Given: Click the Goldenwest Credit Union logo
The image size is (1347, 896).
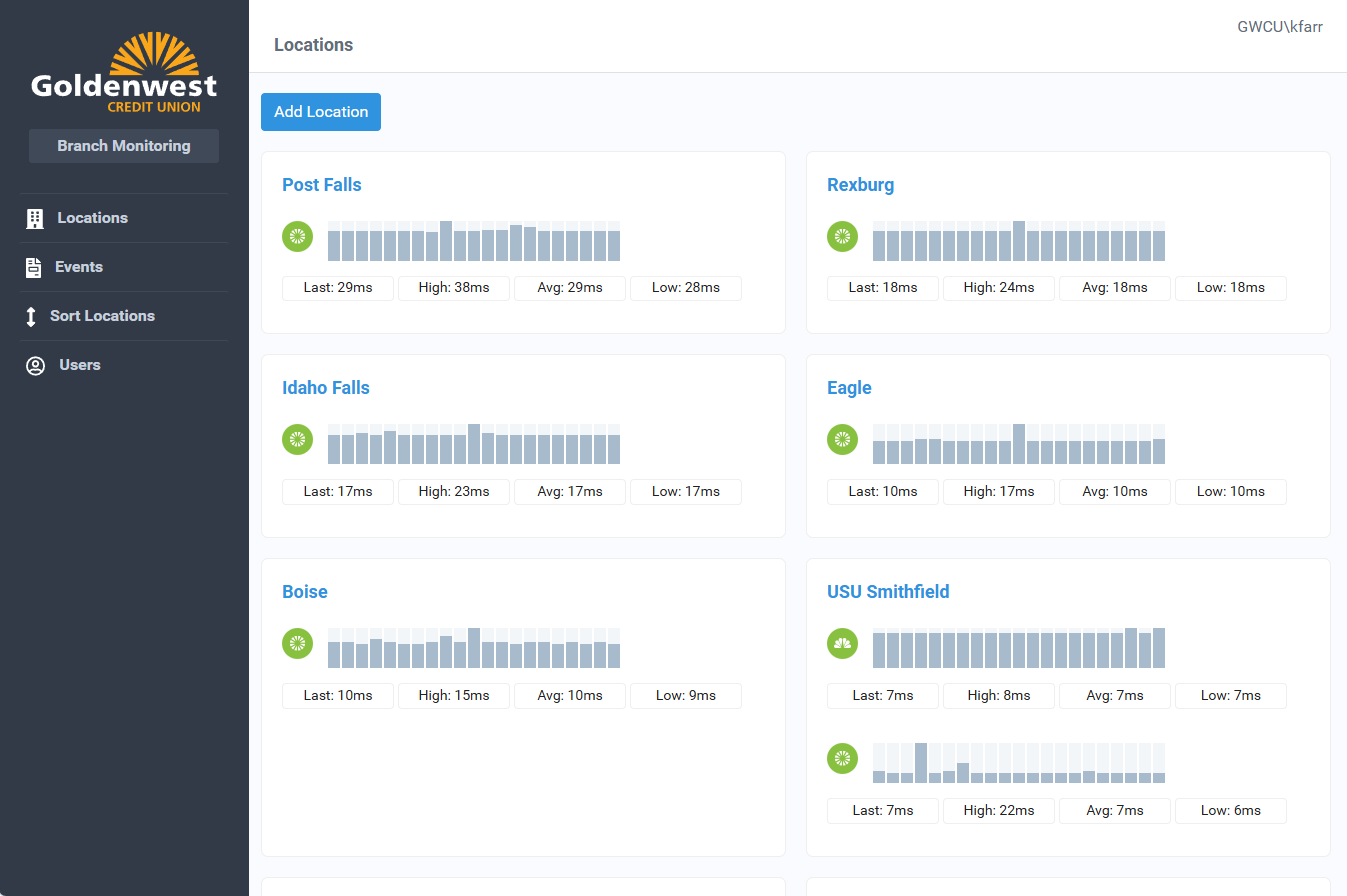Looking at the screenshot, I should point(124,74).
